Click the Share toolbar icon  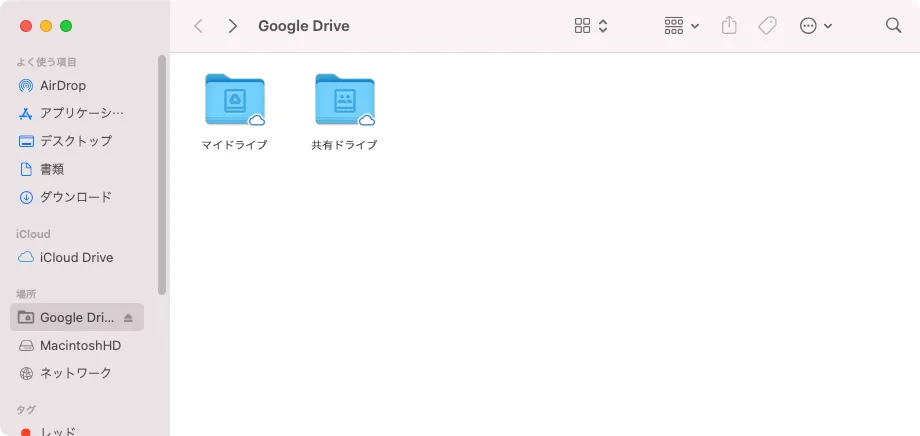(x=729, y=26)
